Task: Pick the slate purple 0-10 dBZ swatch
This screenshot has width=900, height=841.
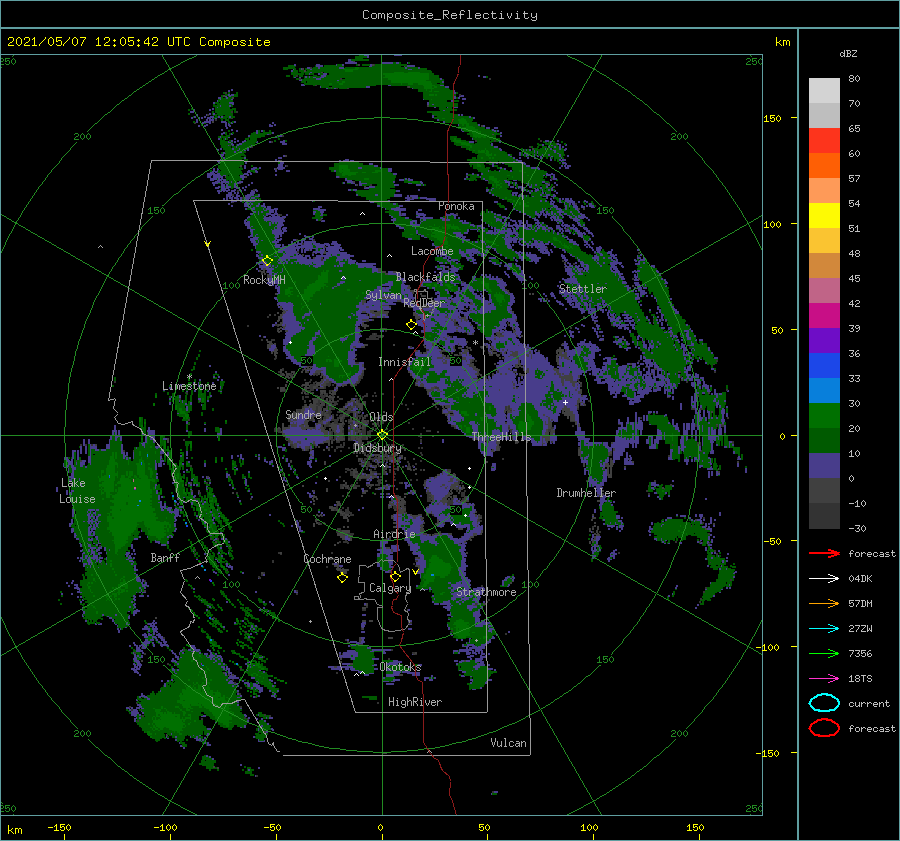Action: tap(824, 466)
